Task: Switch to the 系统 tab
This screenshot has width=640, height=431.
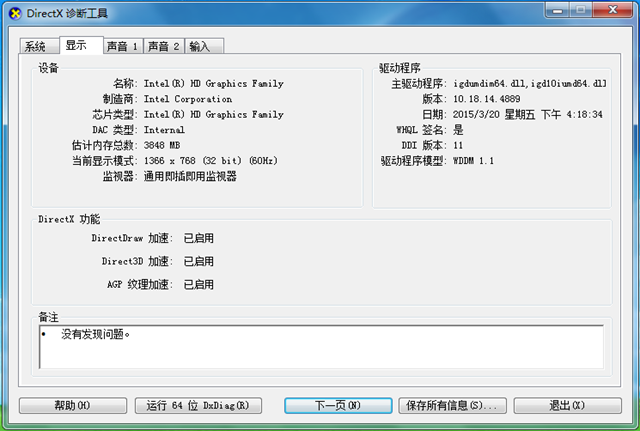Action: (x=36, y=46)
